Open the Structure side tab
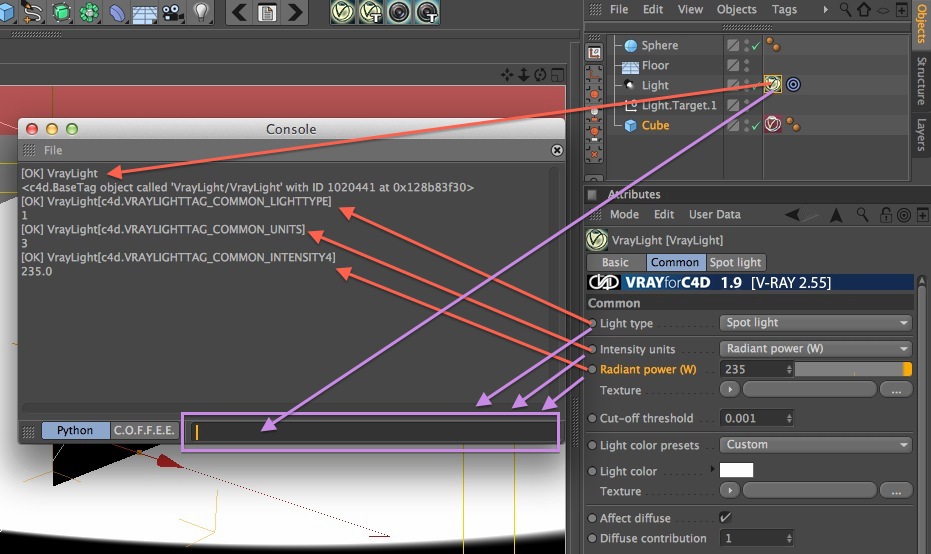Screen dimensions: 931x554 point(922,81)
